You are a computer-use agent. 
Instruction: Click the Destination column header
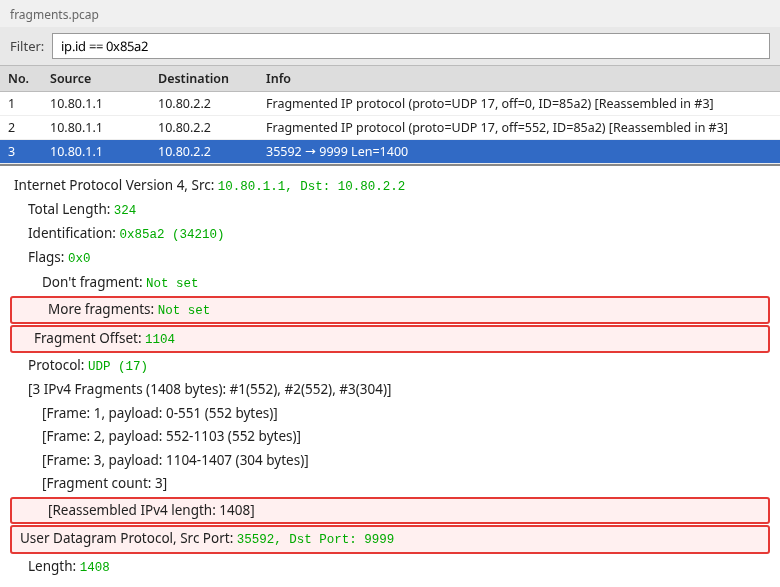click(193, 79)
